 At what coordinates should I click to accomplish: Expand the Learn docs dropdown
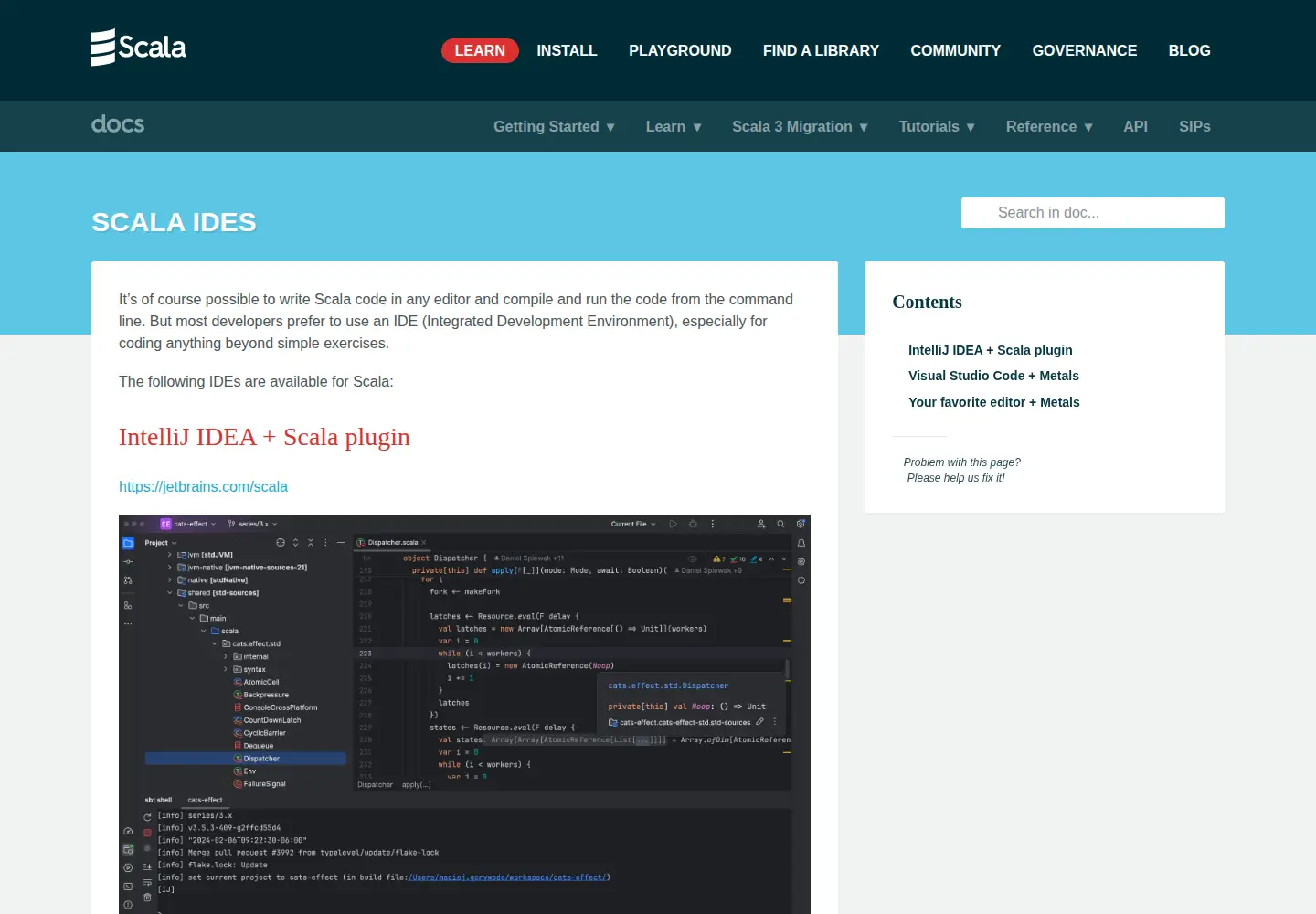pos(674,126)
